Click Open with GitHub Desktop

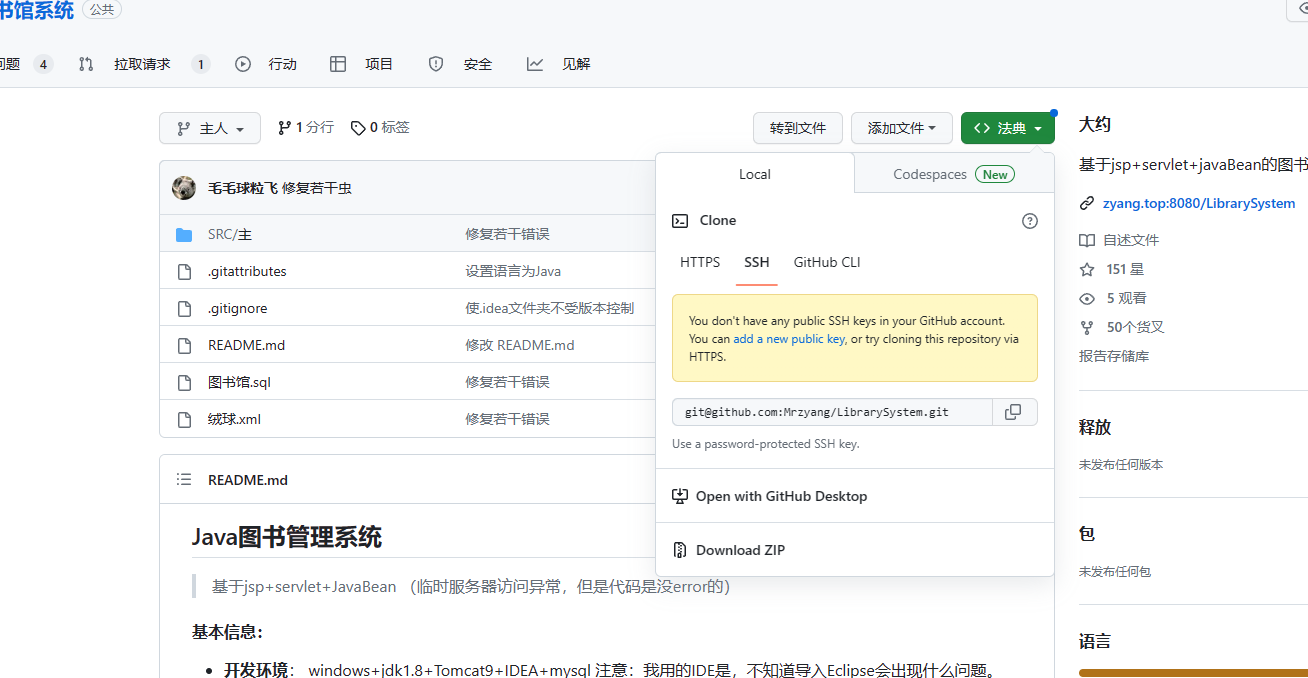(781, 496)
